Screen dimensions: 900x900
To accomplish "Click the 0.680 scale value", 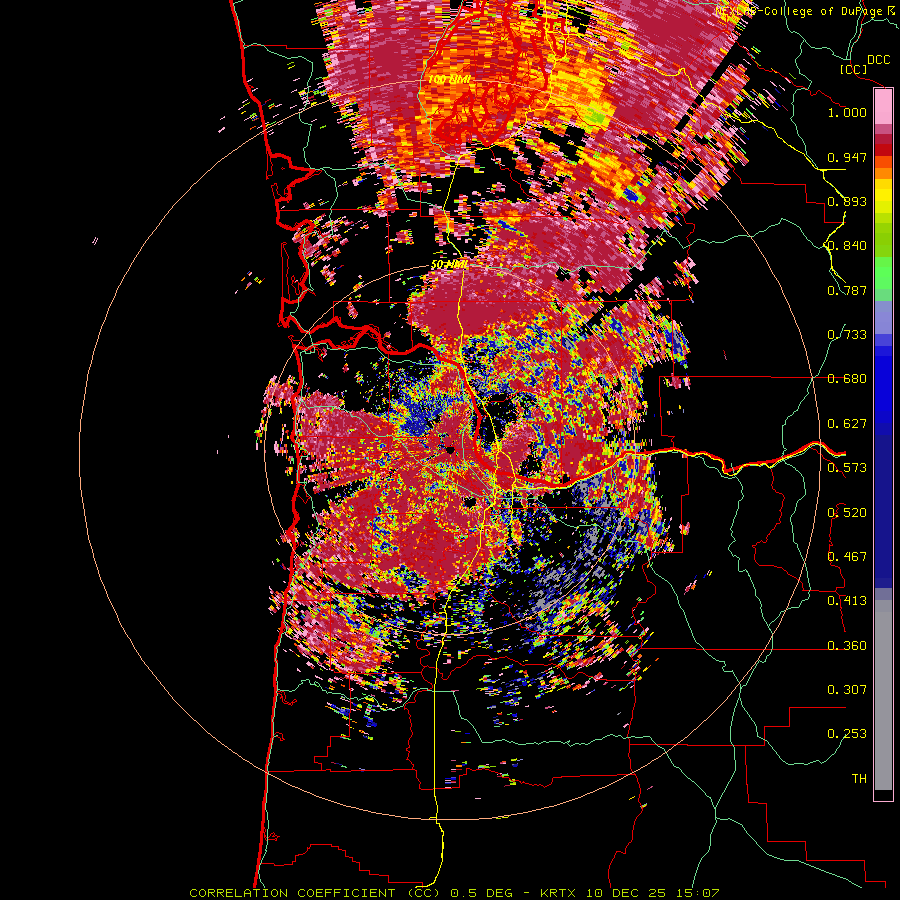I will [x=847, y=379].
